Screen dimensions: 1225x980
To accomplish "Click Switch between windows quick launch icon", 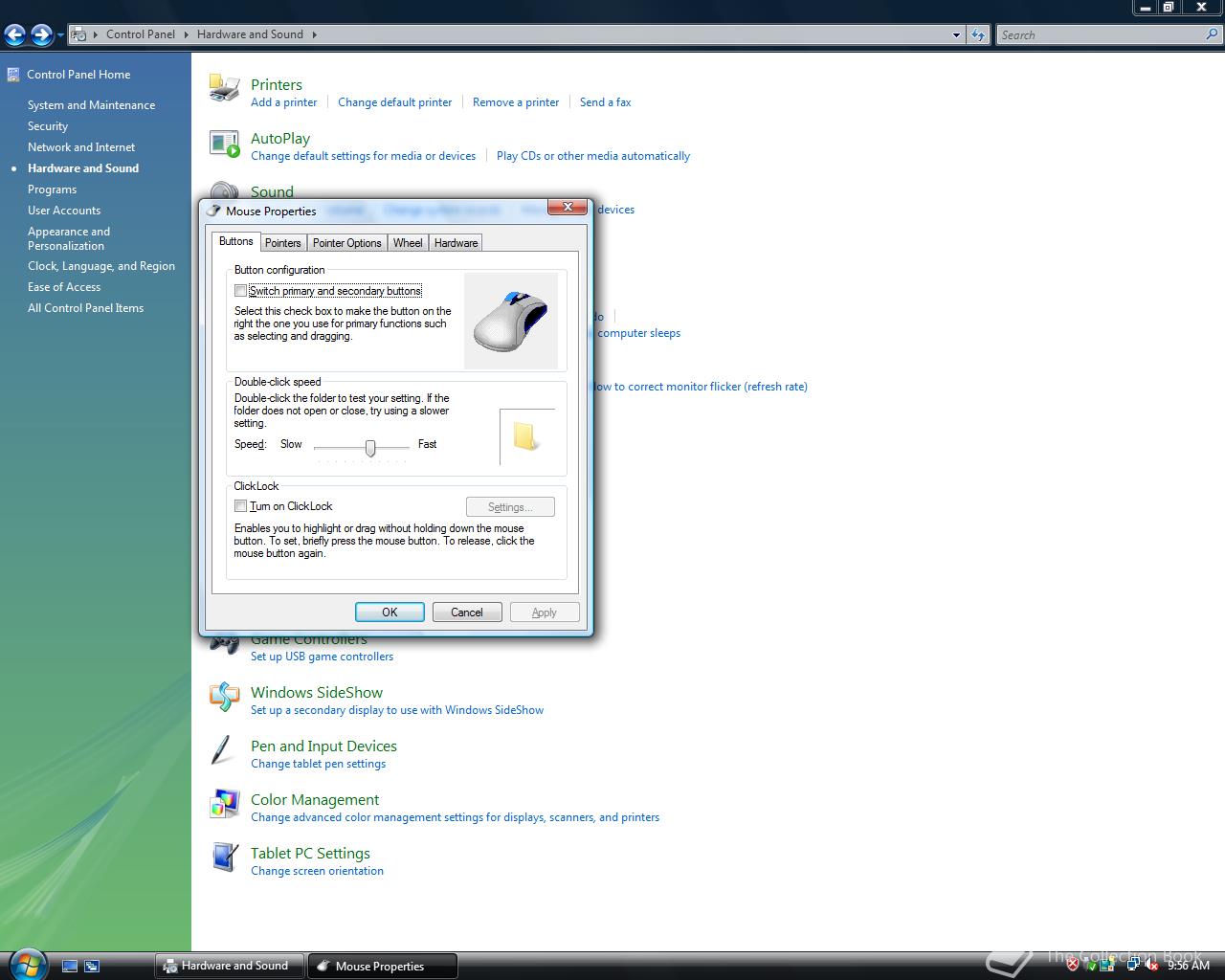I will click(92, 967).
